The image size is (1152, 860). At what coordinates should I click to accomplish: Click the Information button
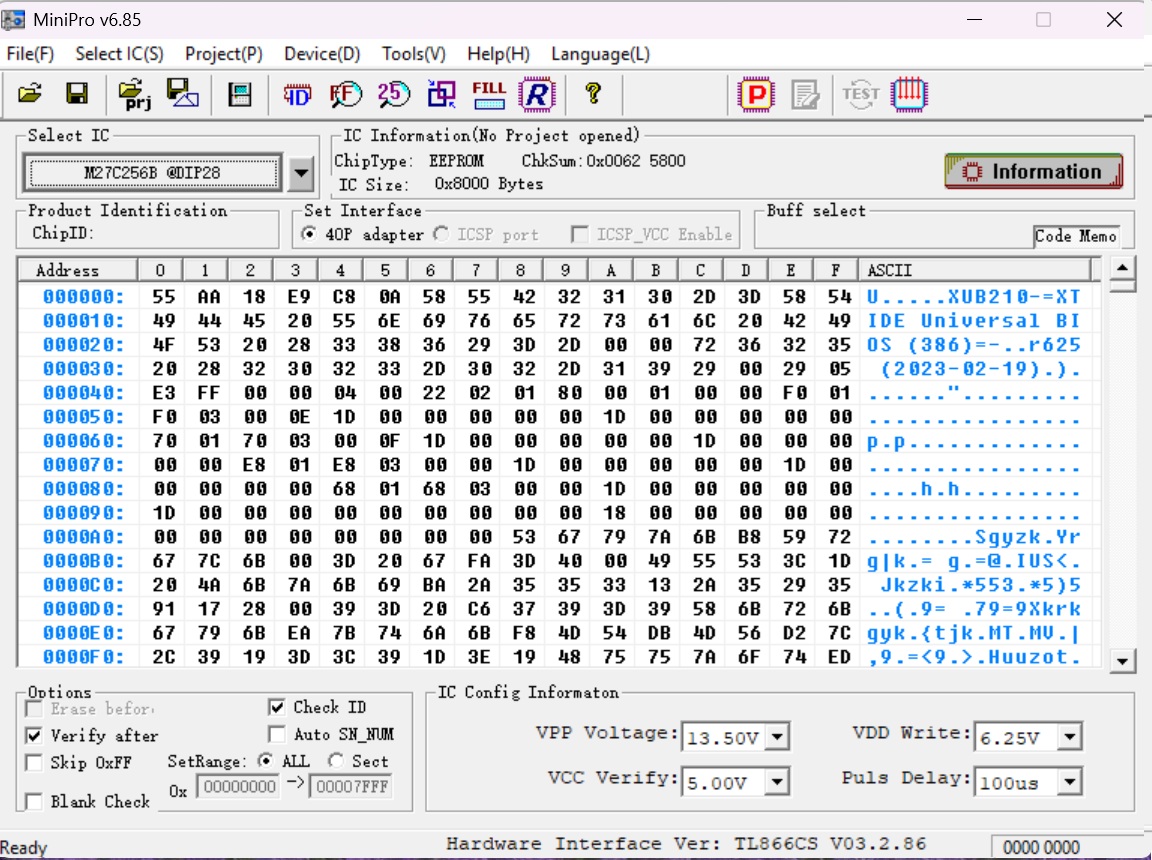pyautogui.click(x=1033, y=172)
